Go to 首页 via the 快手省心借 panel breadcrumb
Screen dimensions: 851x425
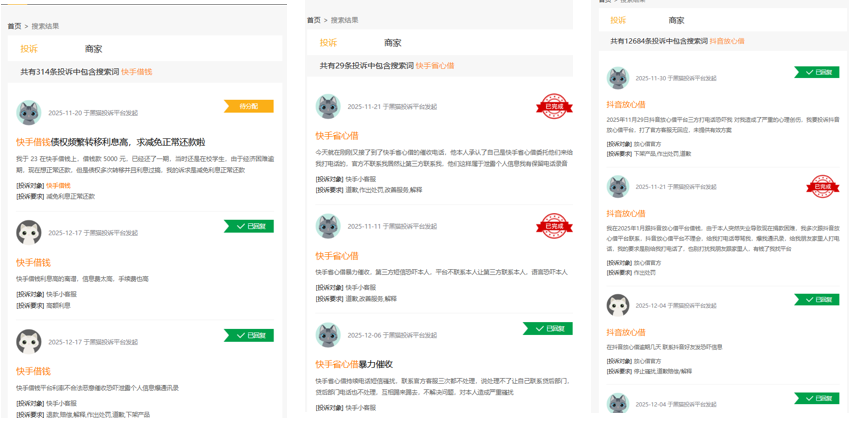point(313,20)
